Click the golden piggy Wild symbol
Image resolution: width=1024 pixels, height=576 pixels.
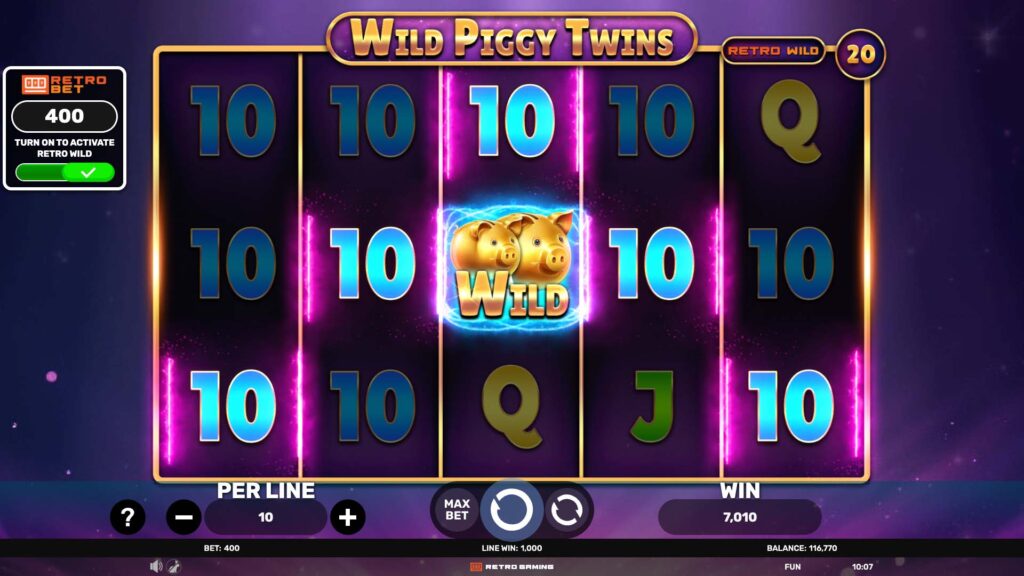click(512, 265)
